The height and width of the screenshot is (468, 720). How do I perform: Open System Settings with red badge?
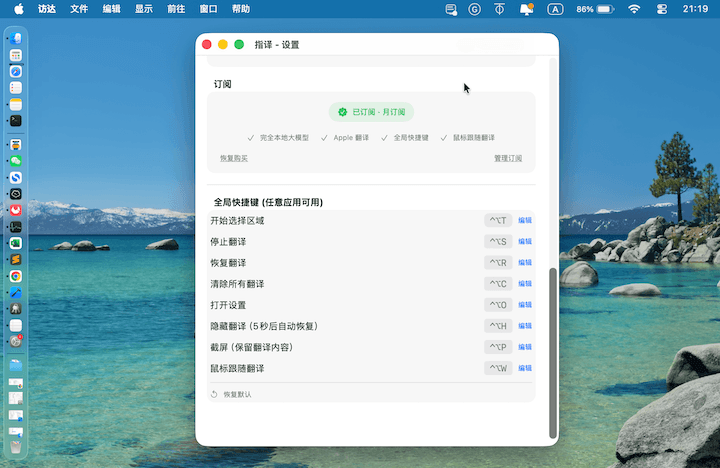click(16, 341)
